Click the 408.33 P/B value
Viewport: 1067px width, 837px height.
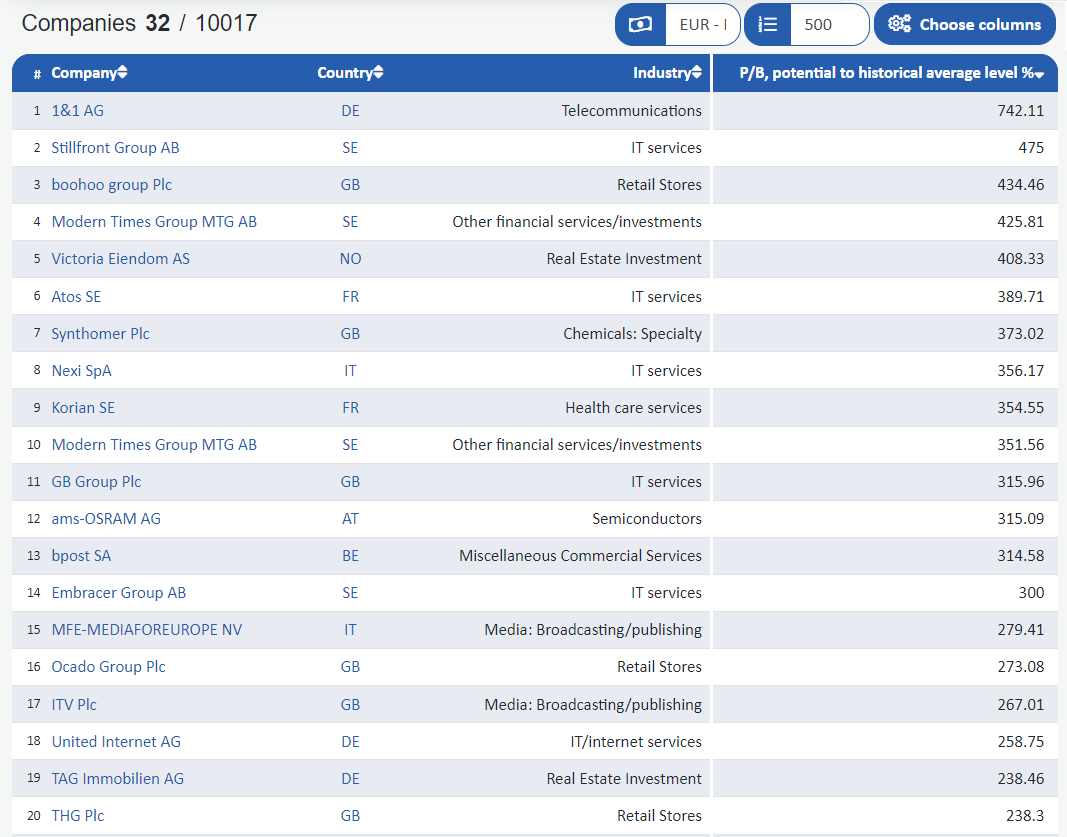(x=1020, y=259)
